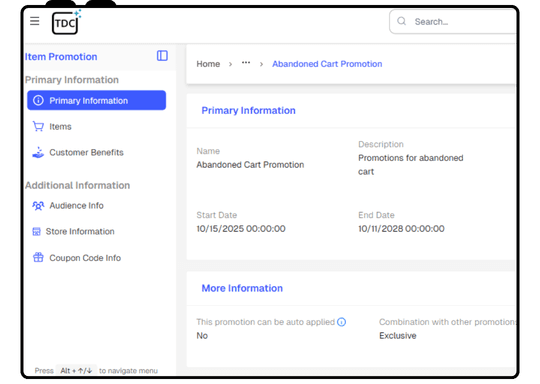540x384 pixels.
Task: Click the Primary Information info icon
Action: click(x=38, y=100)
